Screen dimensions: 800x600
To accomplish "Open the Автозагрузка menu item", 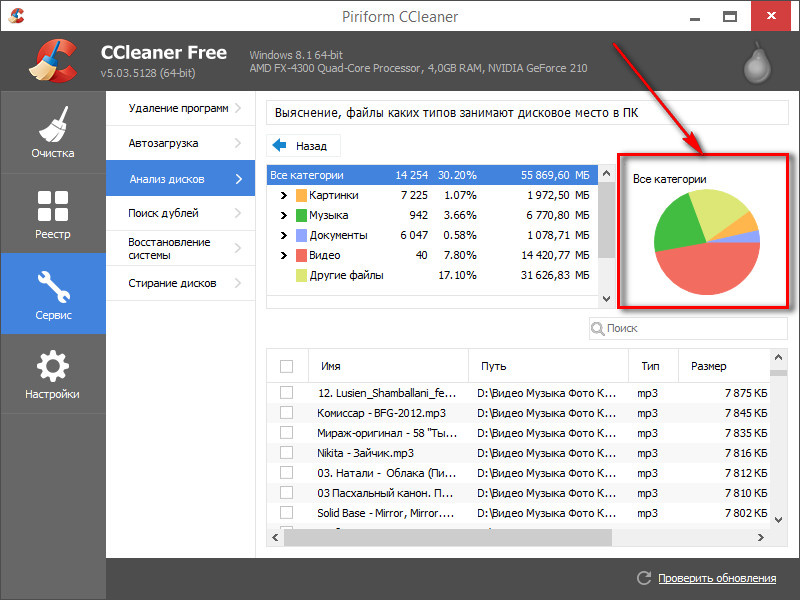I will click(x=180, y=143).
